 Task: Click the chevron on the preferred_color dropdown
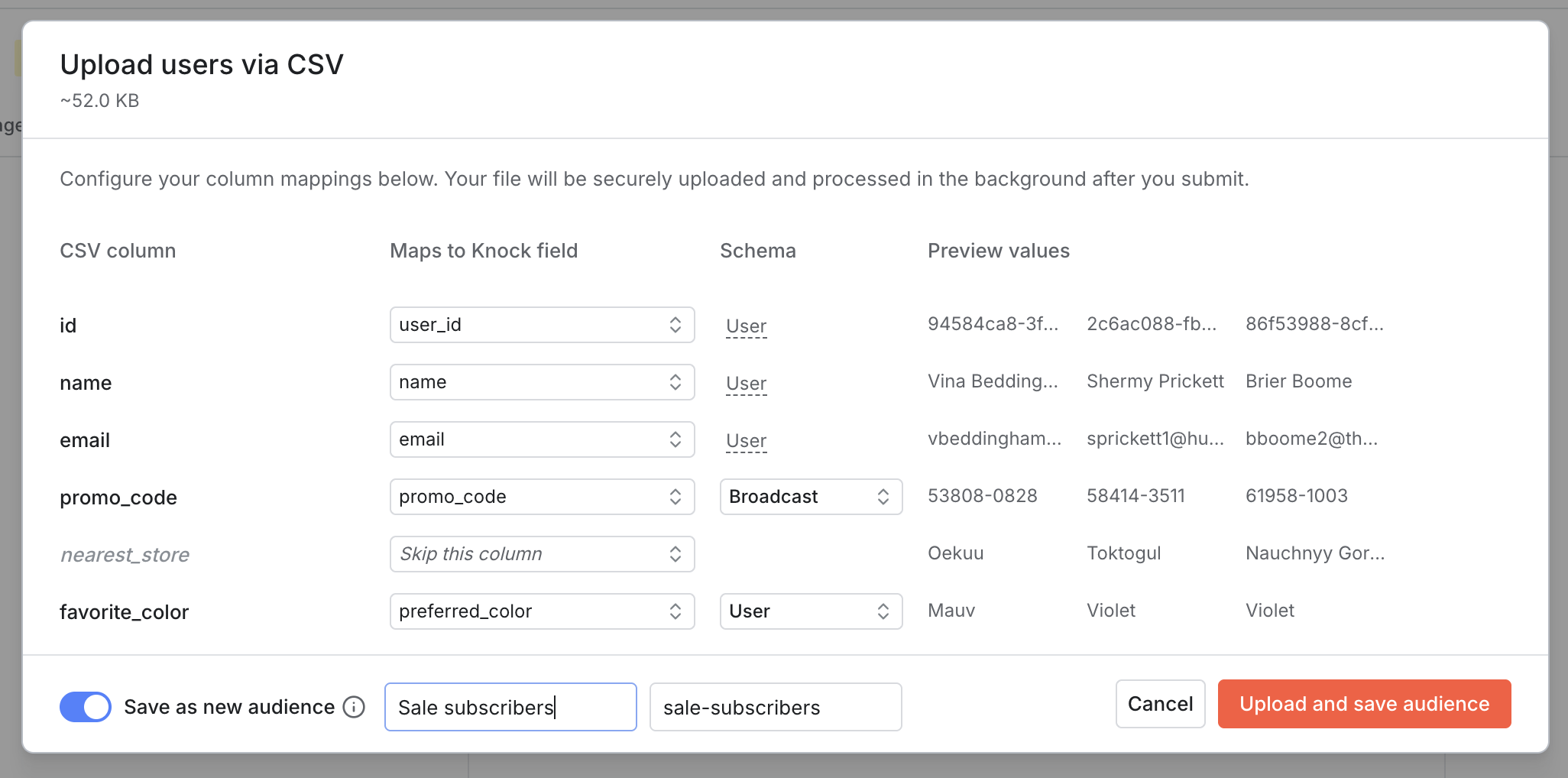point(675,611)
